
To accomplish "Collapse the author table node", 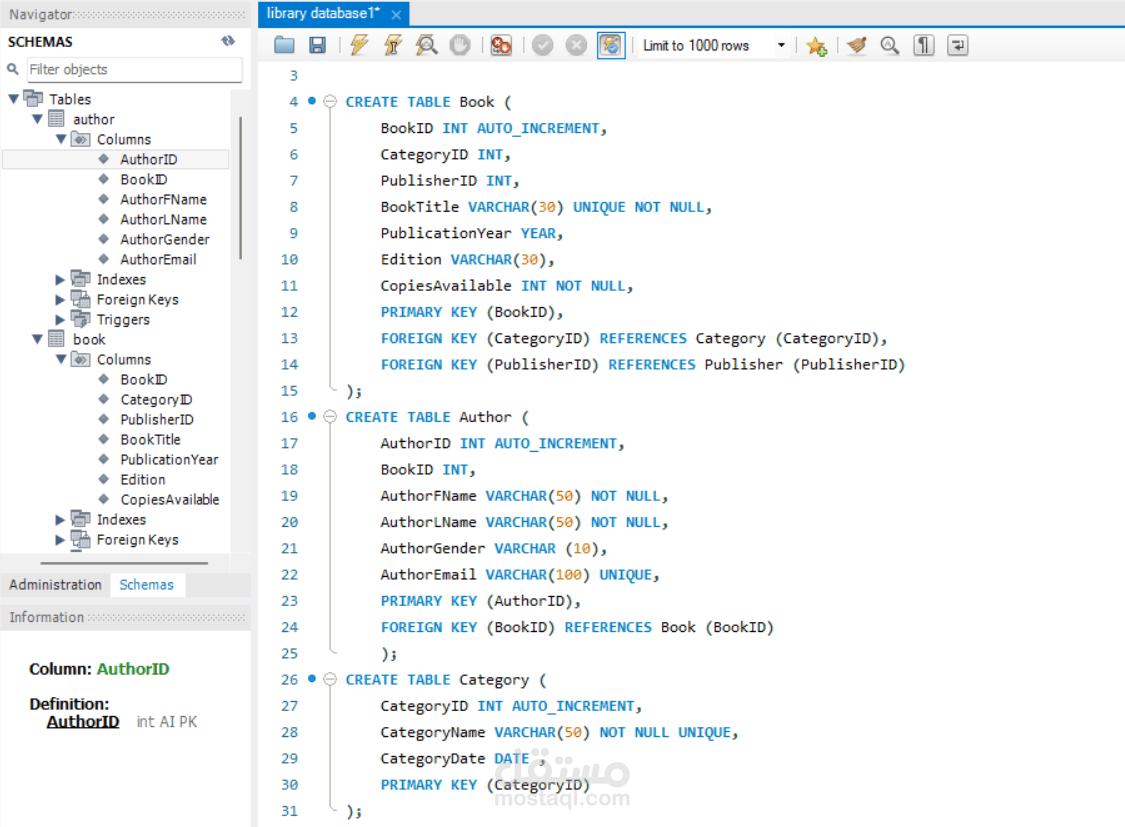I will click(x=37, y=119).
